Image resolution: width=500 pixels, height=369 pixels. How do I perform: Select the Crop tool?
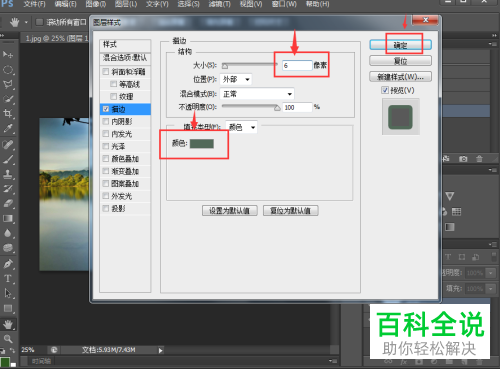(8, 113)
